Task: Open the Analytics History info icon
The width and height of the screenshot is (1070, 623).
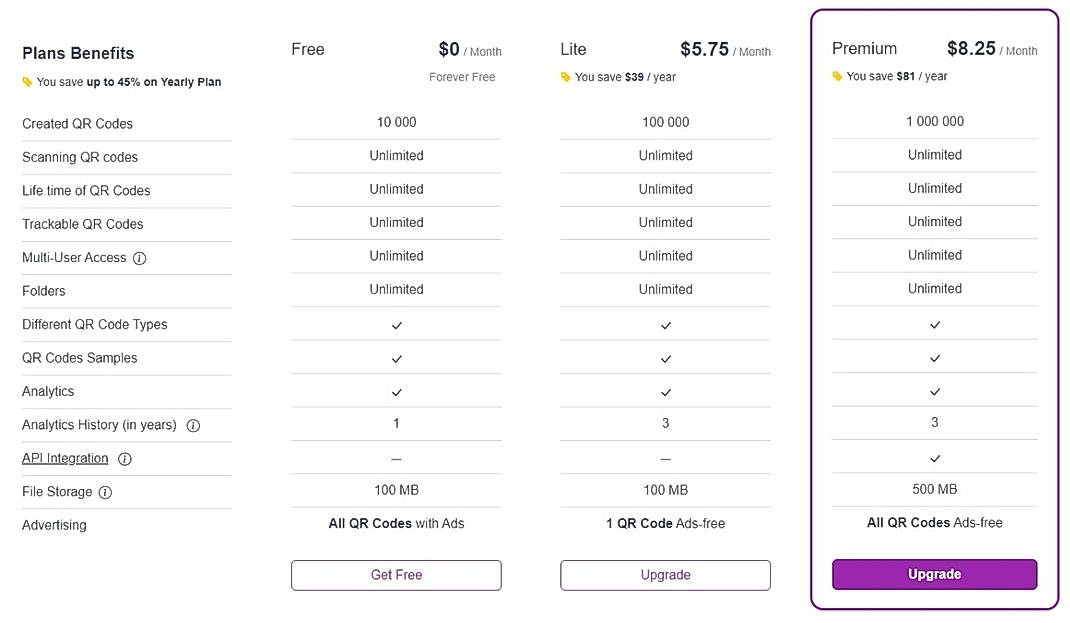Action: tap(192, 424)
